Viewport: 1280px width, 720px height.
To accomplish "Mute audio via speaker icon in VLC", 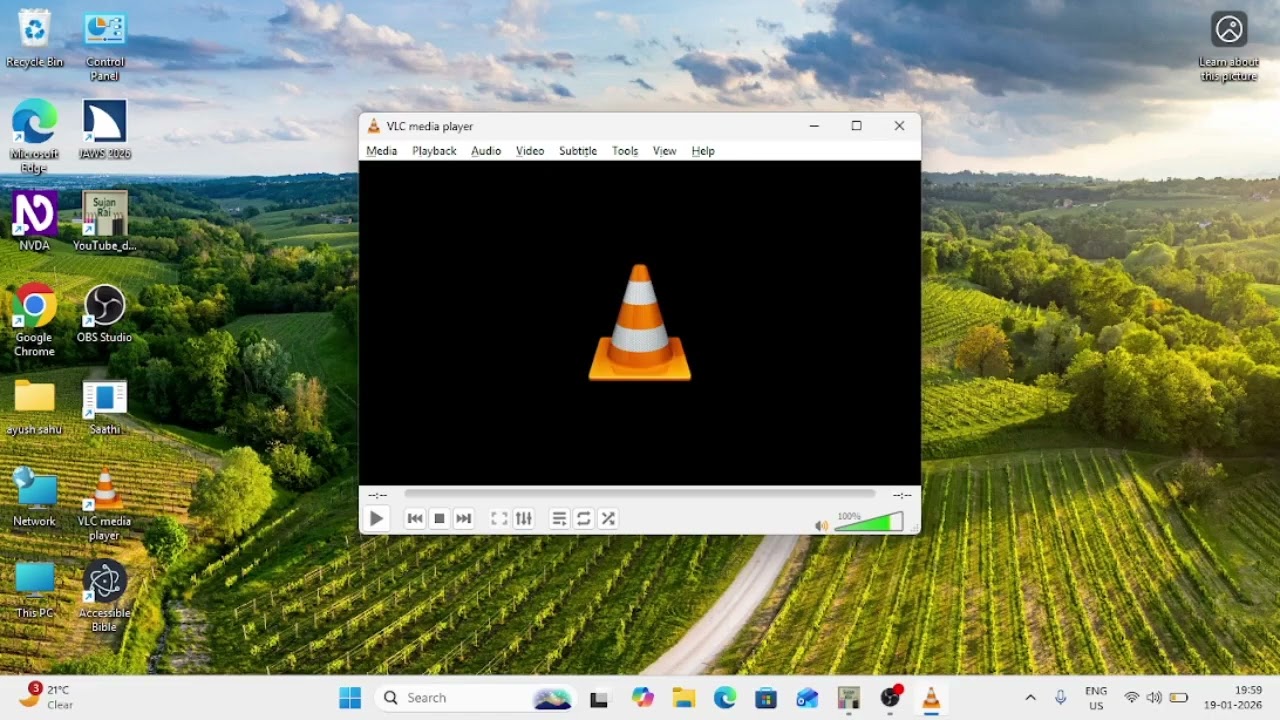I will (821, 525).
